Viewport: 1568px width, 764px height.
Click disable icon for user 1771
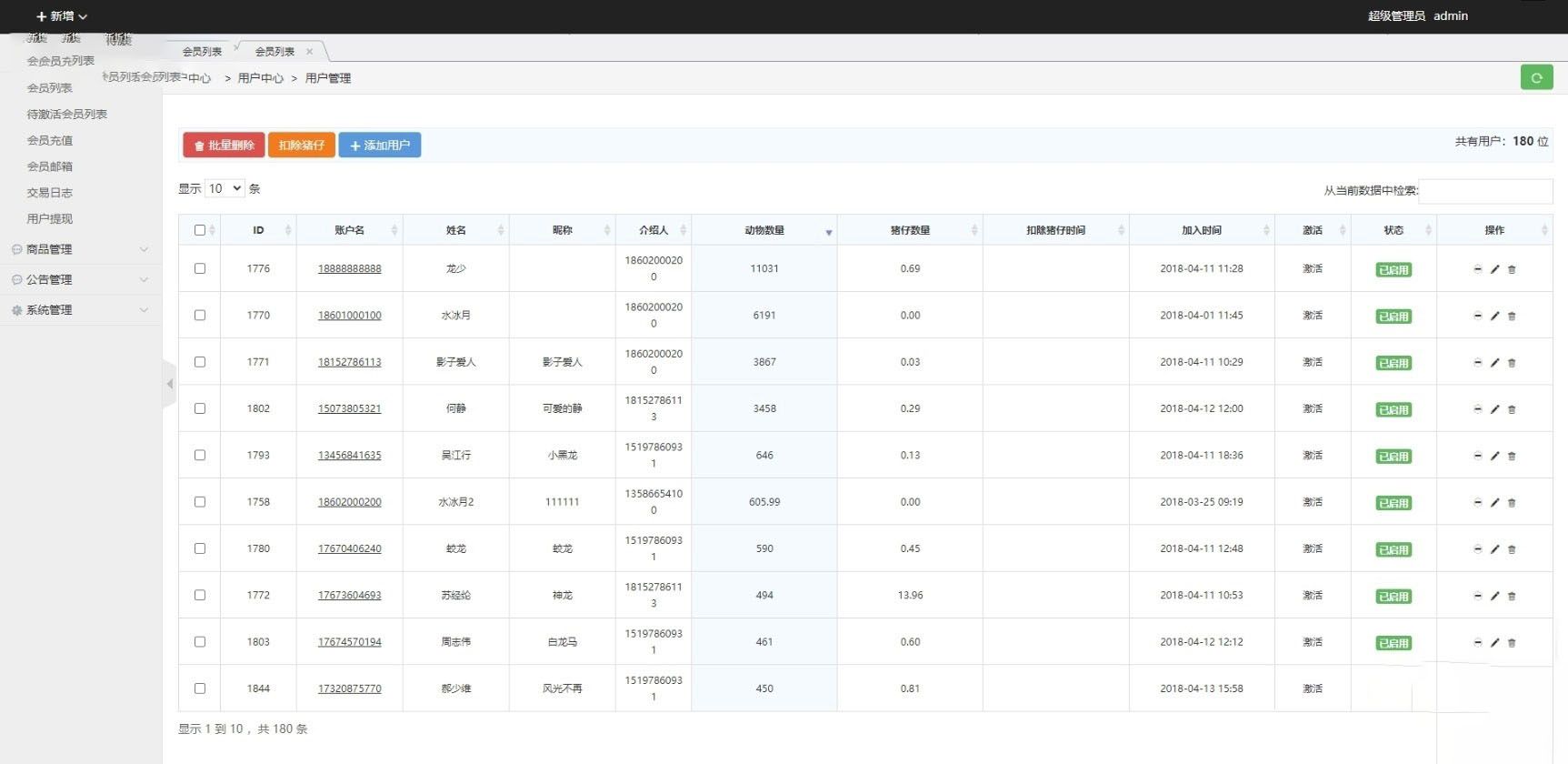tap(1477, 363)
